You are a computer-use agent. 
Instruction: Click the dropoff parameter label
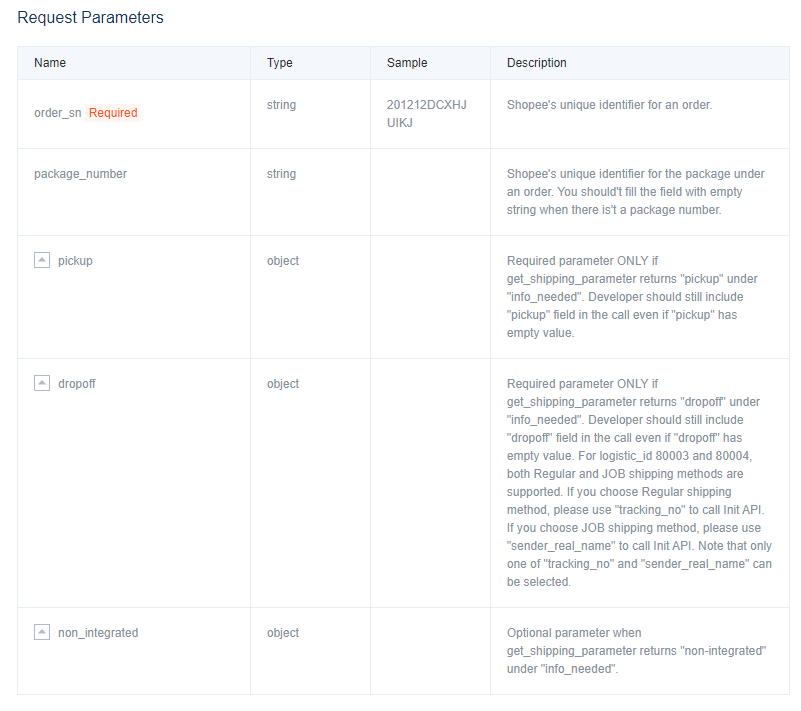tap(77, 384)
